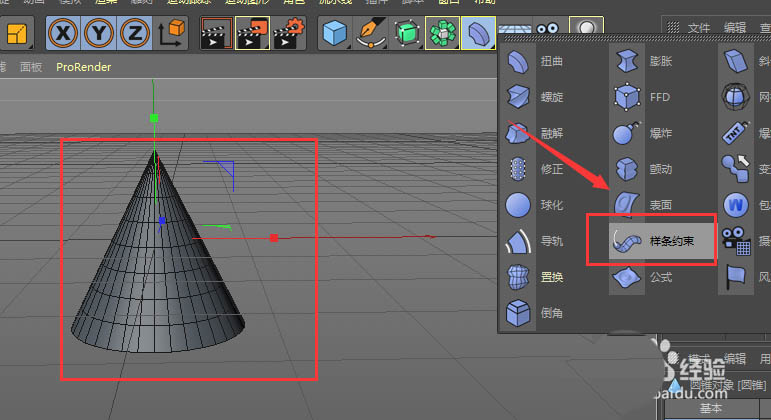771x420 pixels.
Task: Open the ProRender viewport menu
Action: (x=84, y=67)
